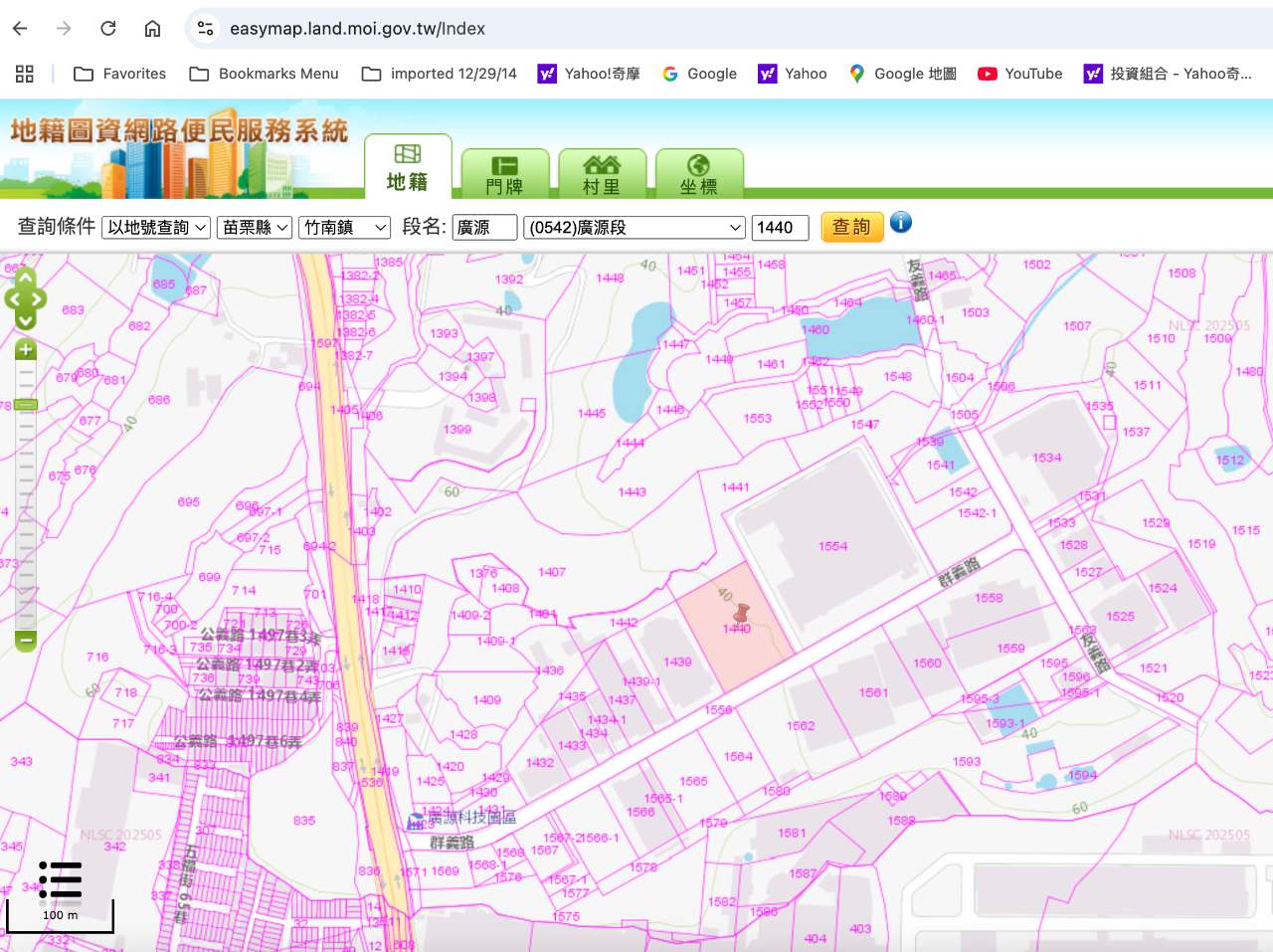1273x952 pixels.
Task: Click the red pushpin on parcel 1440
Action: tap(740, 613)
